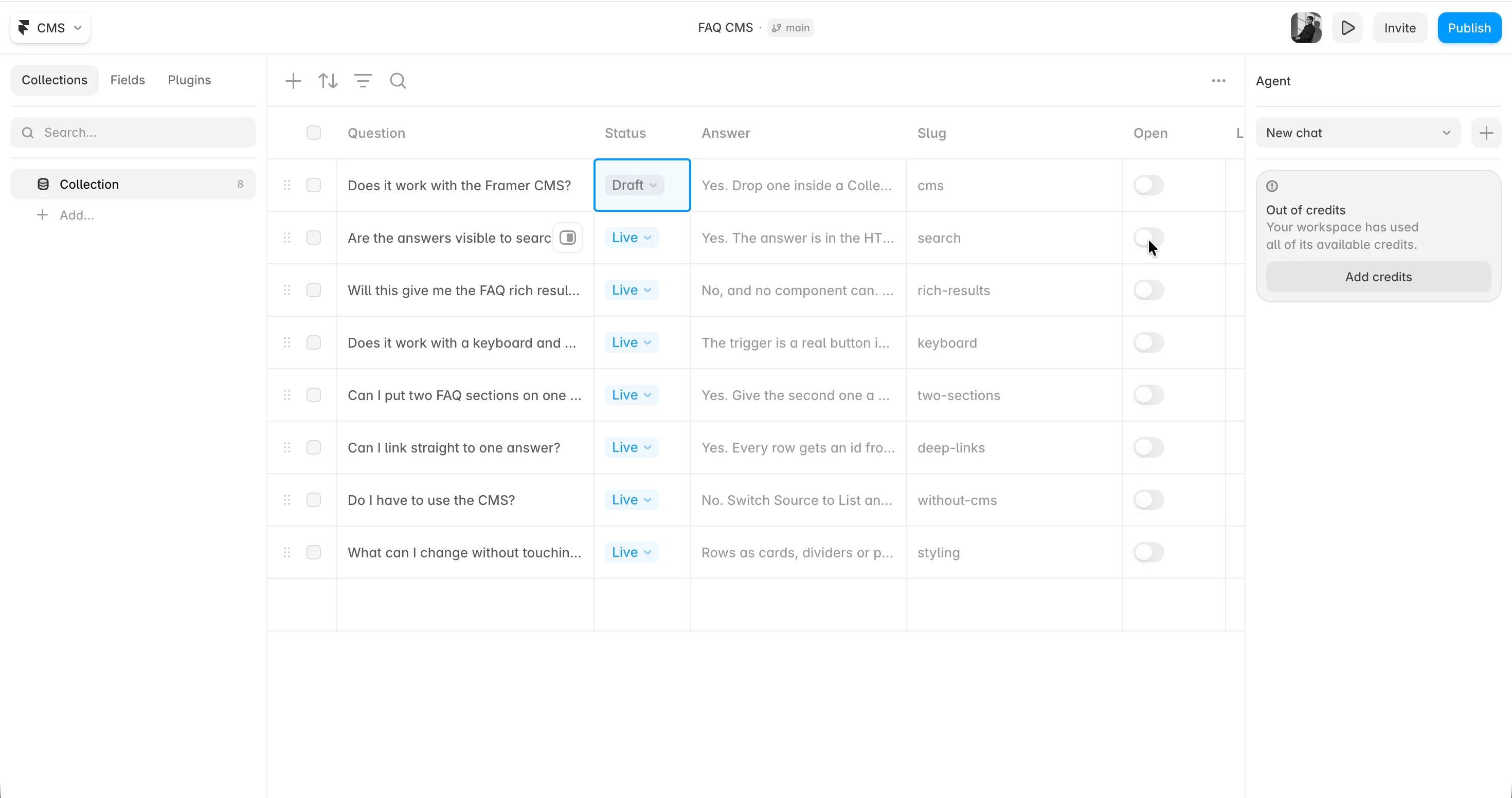Click the 'Rows as cards, dividers or p...' answer cell
Image resolution: width=1512 pixels, height=798 pixels.
pos(798,553)
